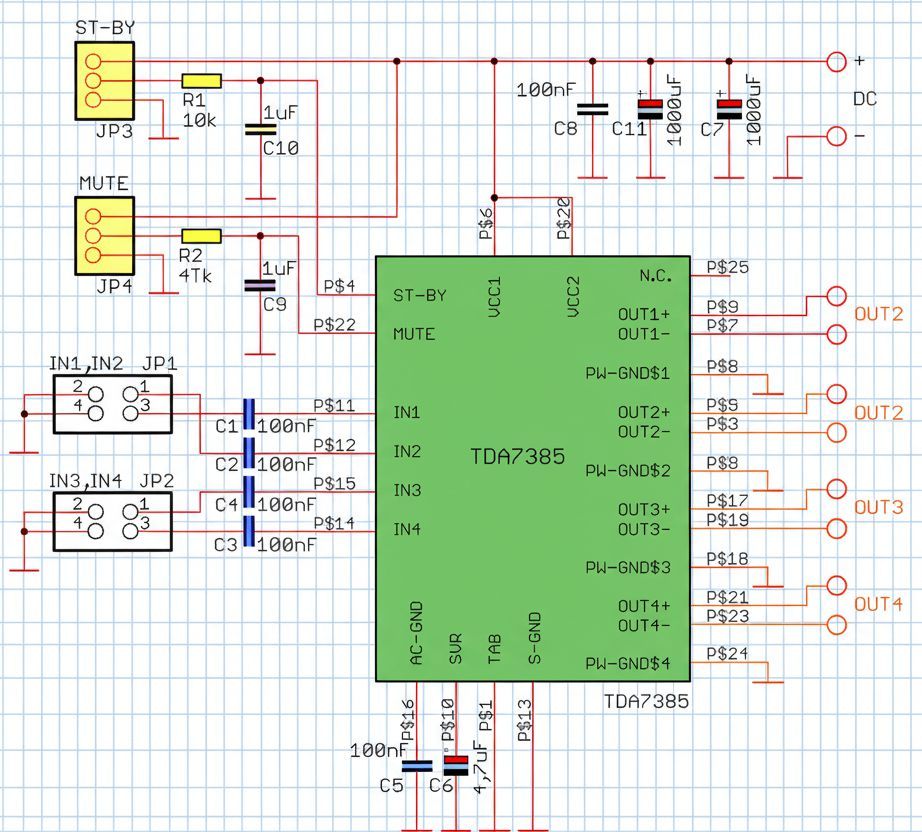The image size is (922, 832).
Task: Click the ST-BY label above JP3
Action: pos(105,28)
